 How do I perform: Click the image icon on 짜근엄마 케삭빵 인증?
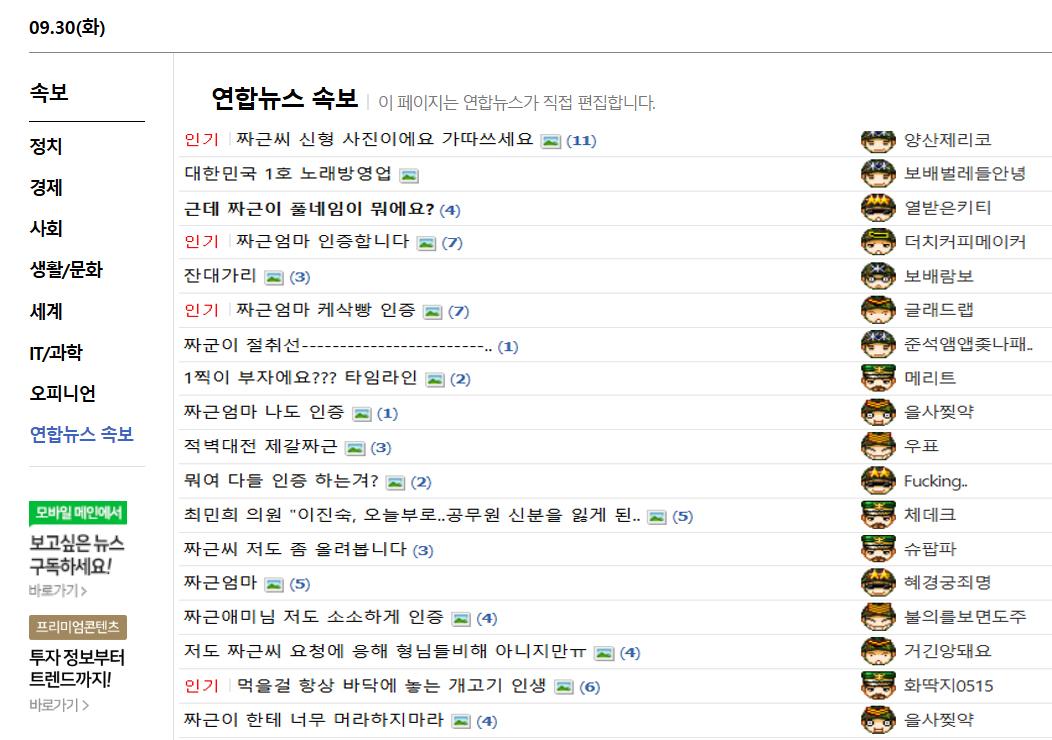[x=430, y=310]
